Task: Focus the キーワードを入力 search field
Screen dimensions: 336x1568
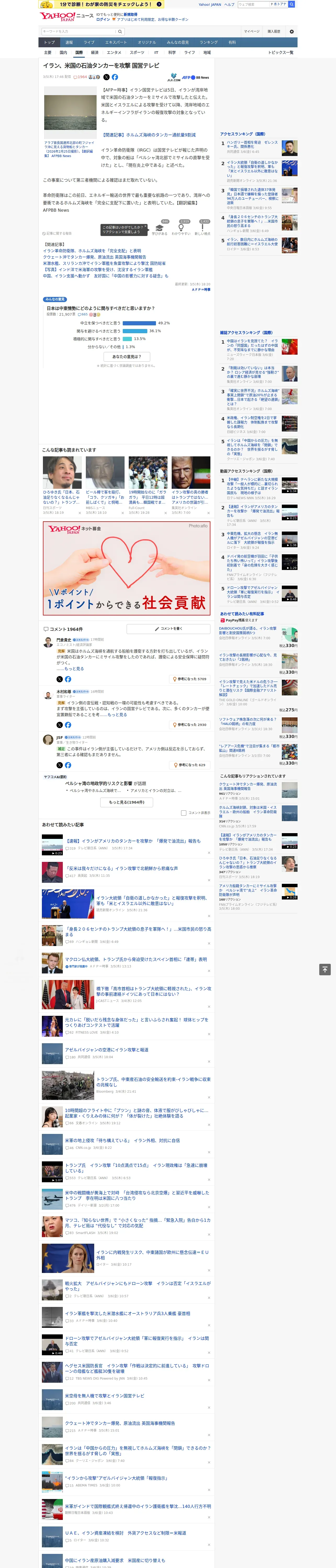Action: 79,31
